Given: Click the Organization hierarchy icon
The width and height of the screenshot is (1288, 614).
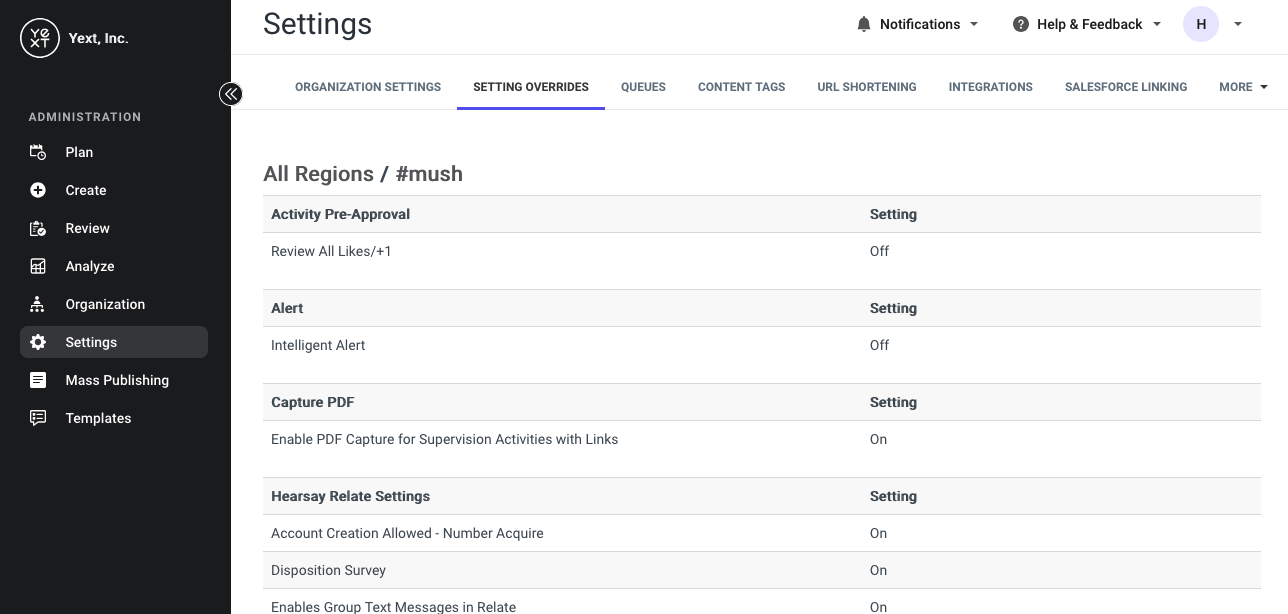Looking at the screenshot, I should pos(38,304).
